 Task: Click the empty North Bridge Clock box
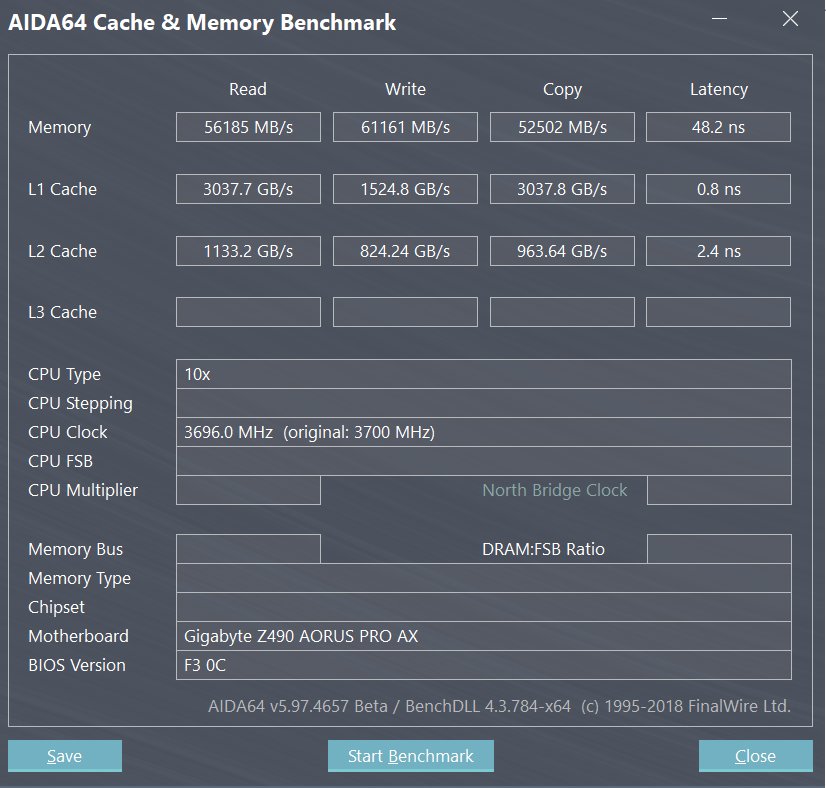click(718, 490)
